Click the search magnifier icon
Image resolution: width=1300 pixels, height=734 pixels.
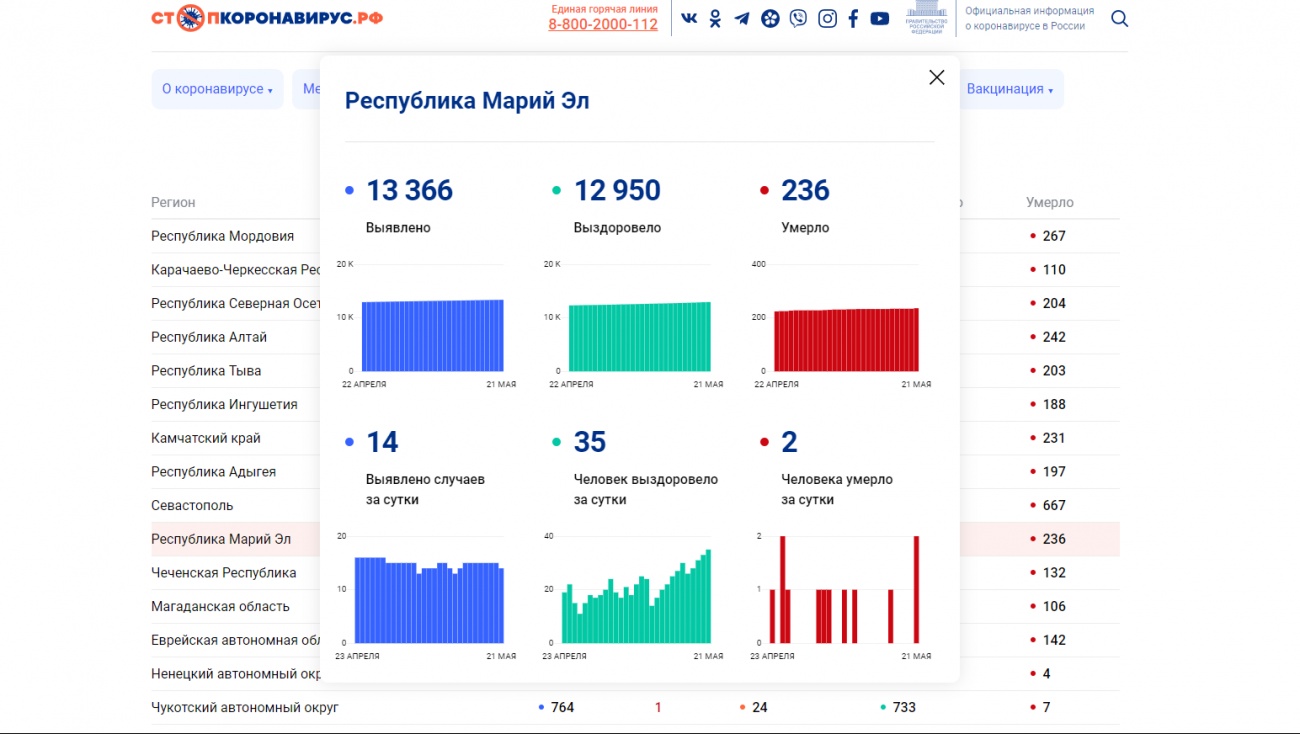1119,18
